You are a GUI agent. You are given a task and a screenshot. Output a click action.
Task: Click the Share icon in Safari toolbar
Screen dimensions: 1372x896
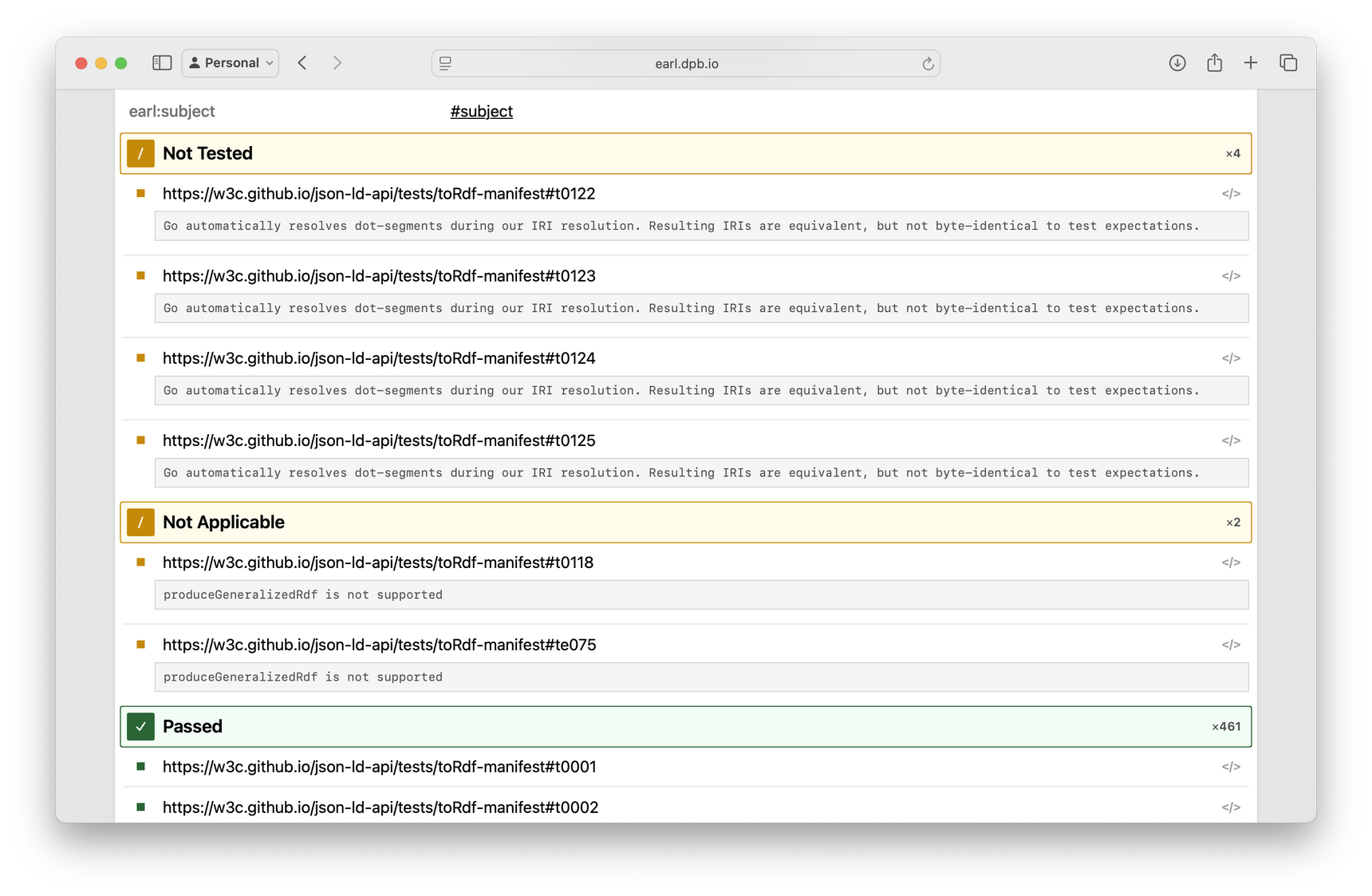(x=1214, y=62)
